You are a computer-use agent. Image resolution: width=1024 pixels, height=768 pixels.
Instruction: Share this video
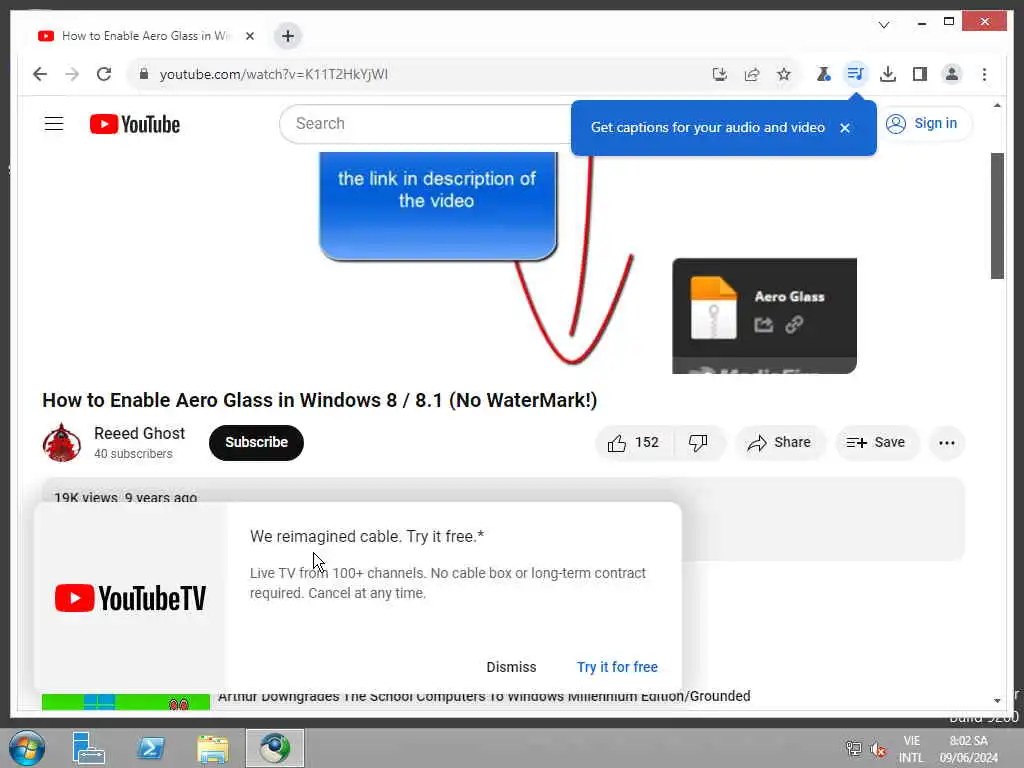[x=780, y=443]
